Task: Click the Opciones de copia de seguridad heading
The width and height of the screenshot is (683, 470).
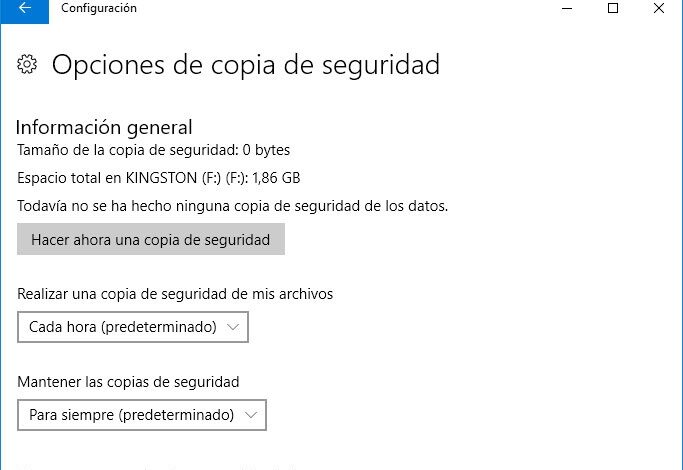Action: point(245,65)
